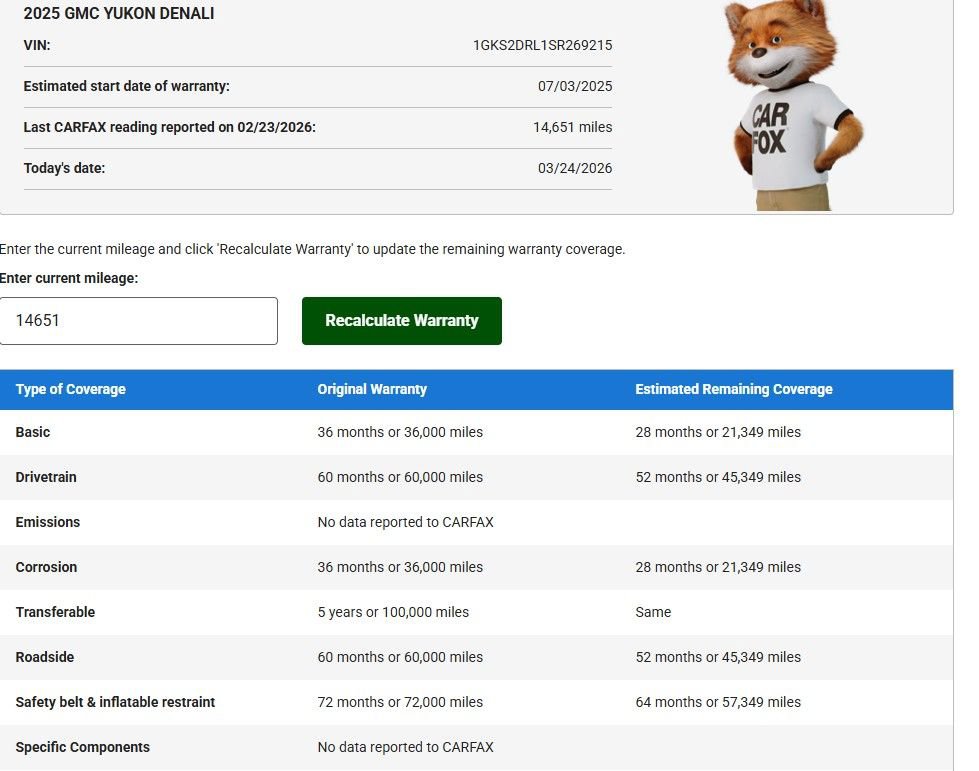Click the 14,651 miles CARFAX reading value
The height and width of the screenshot is (771, 979).
click(572, 127)
